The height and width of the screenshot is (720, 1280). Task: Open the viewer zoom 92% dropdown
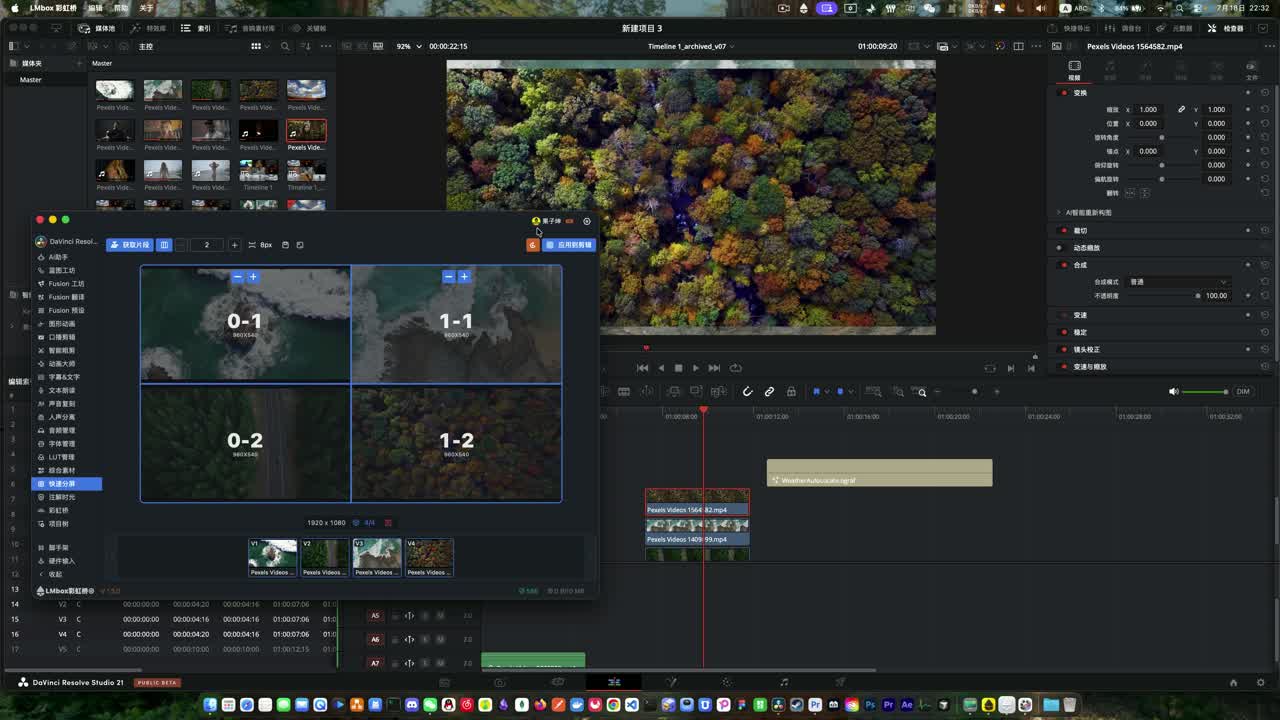pyautogui.click(x=407, y=46)
